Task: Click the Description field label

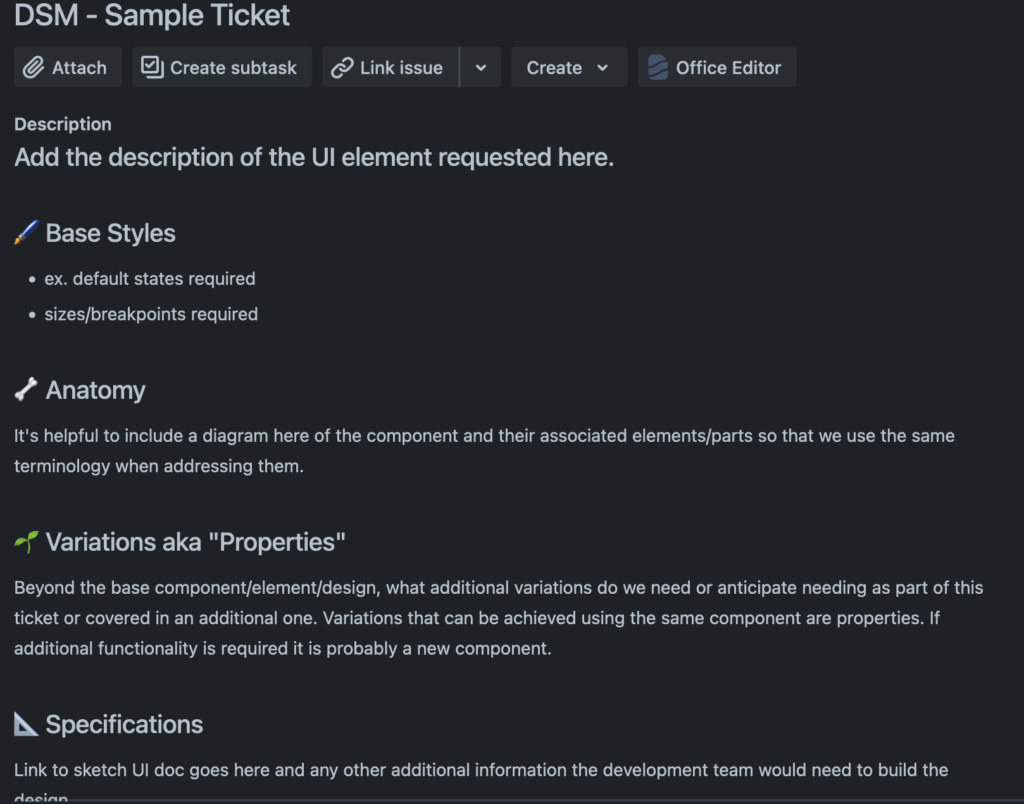Action: point(63,124)
